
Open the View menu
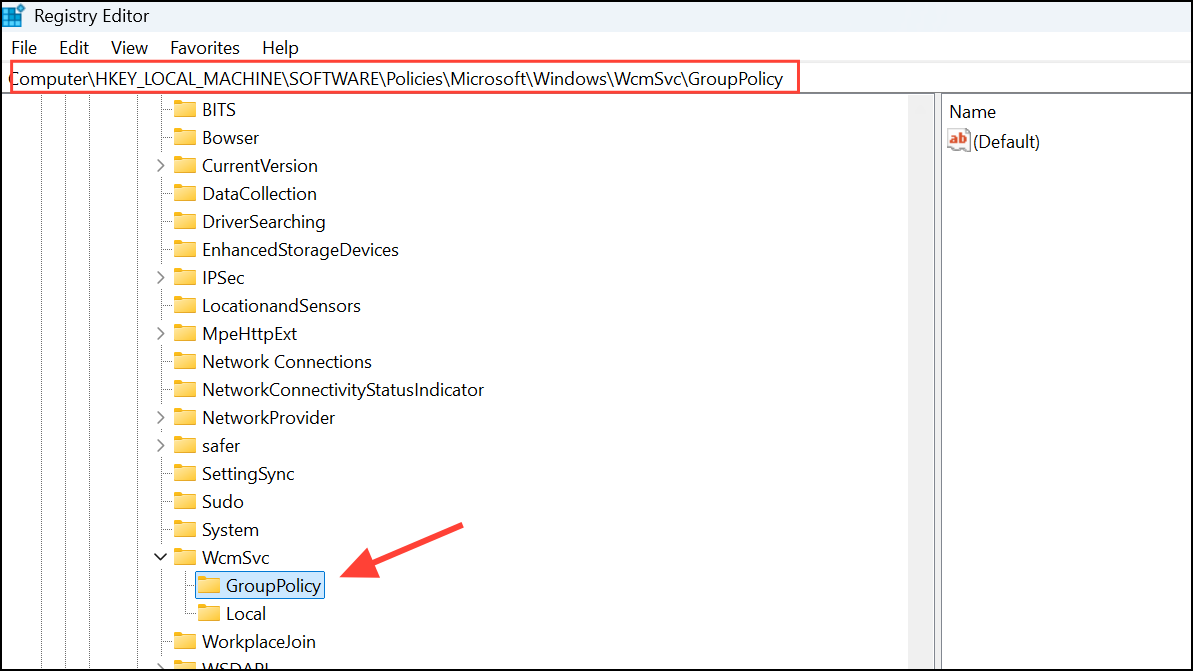(x=129, y=48)
